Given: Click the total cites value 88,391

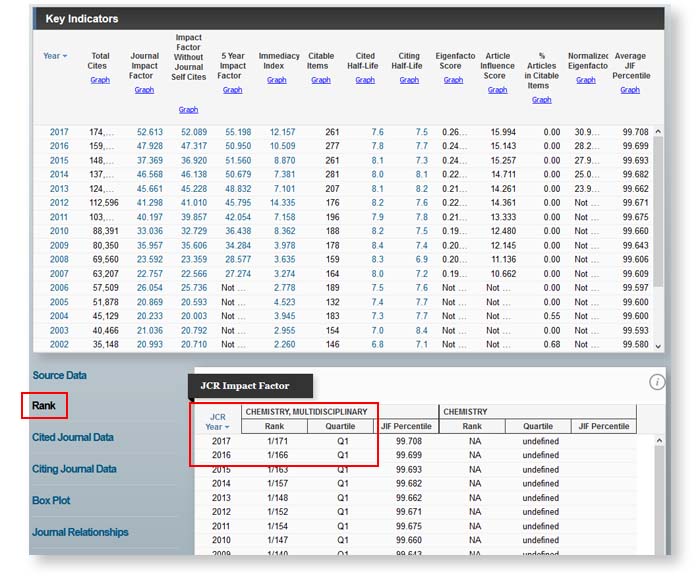Looking at the screenshot, I should pos(105,231).
